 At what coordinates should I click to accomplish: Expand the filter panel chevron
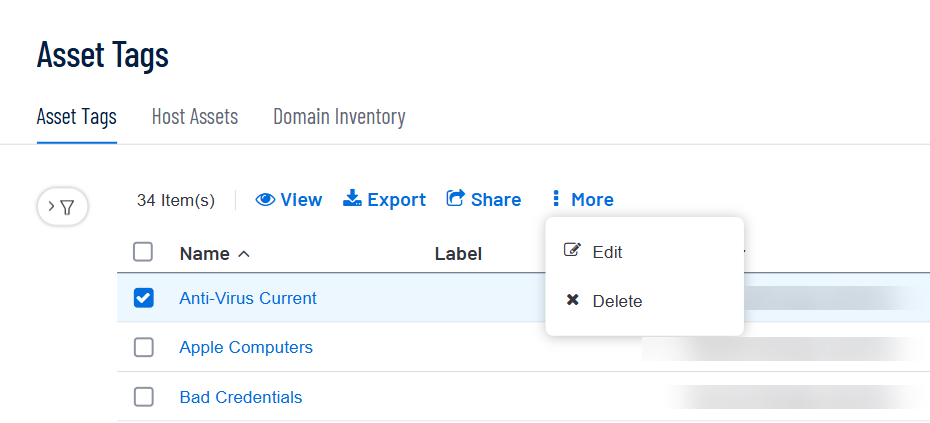tap(52, 206)
